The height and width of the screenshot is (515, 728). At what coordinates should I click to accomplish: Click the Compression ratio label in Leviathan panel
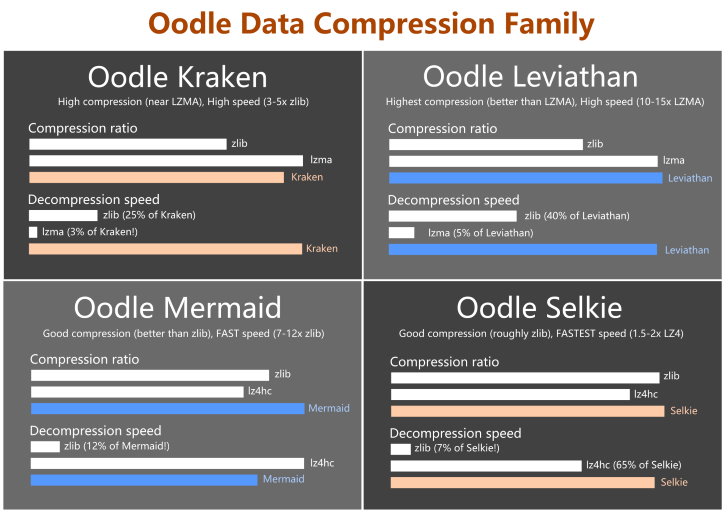tap(442, 129)
